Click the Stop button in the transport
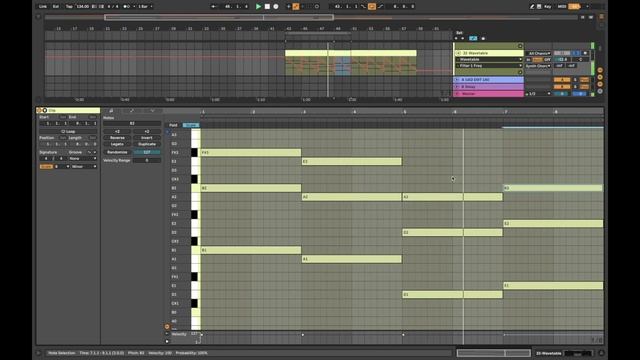Viewport: 640px width, 360px height. pos(267,7)
